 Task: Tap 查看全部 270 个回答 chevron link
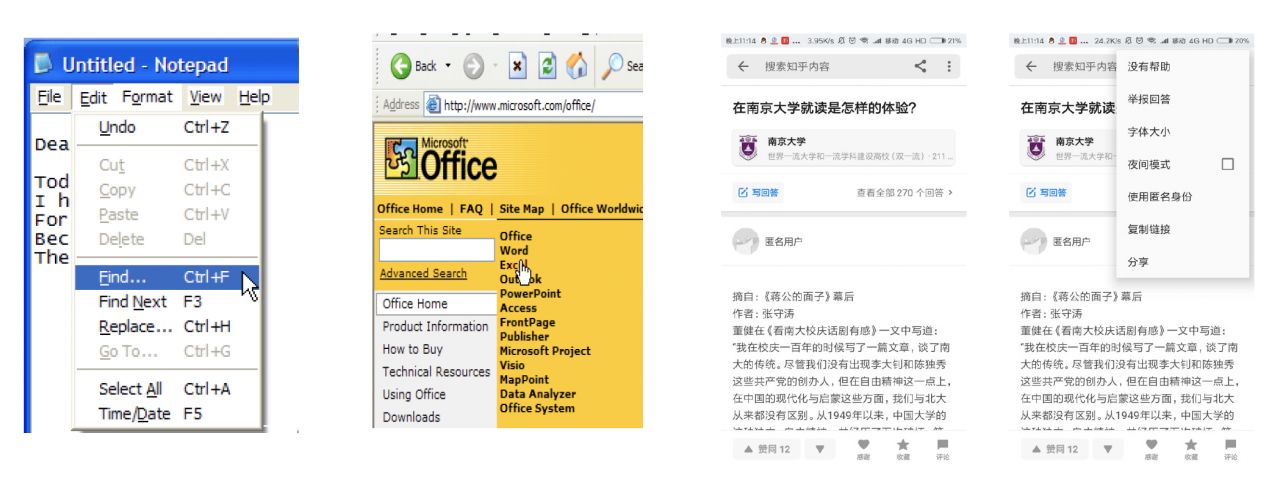click(905, 192)
